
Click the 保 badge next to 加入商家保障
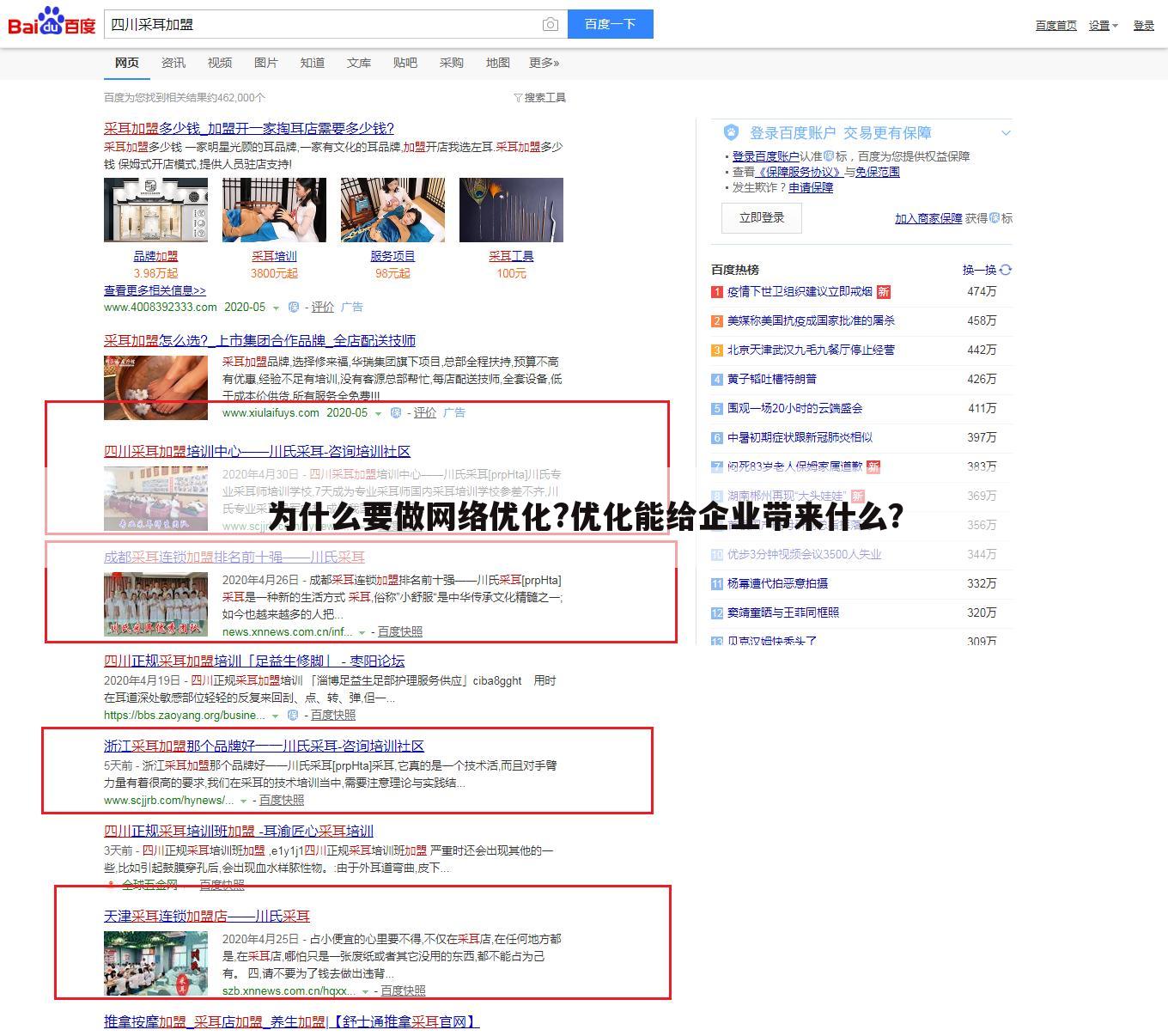pyautogui.click(x=1001, y=218)
